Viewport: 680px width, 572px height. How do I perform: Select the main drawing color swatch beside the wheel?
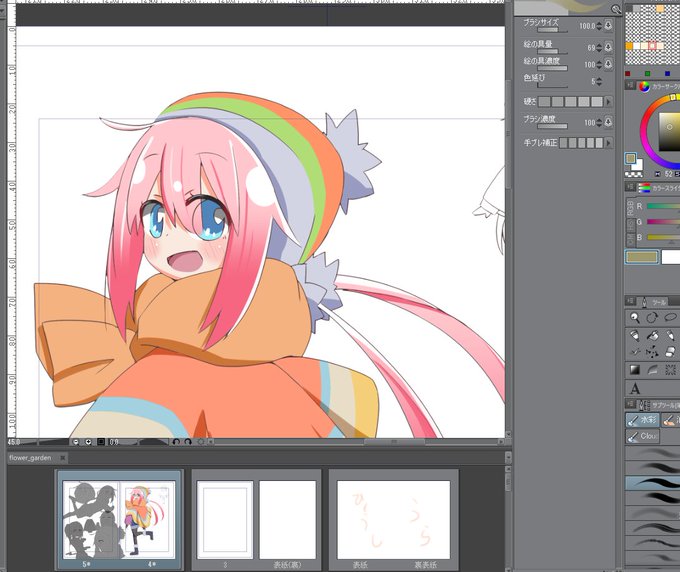click(631, 158)
